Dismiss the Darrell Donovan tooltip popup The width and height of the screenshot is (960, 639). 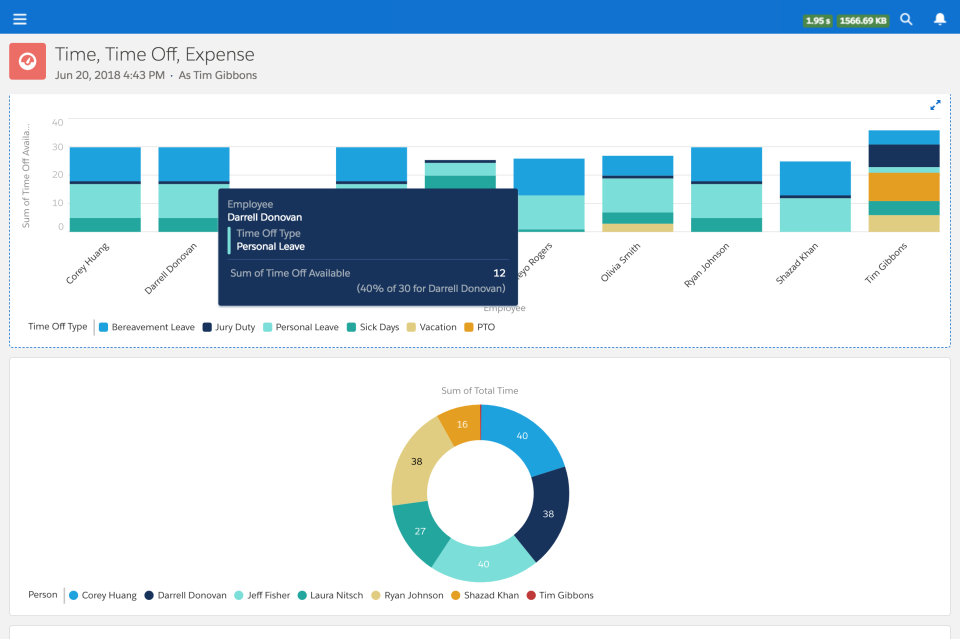367,246
